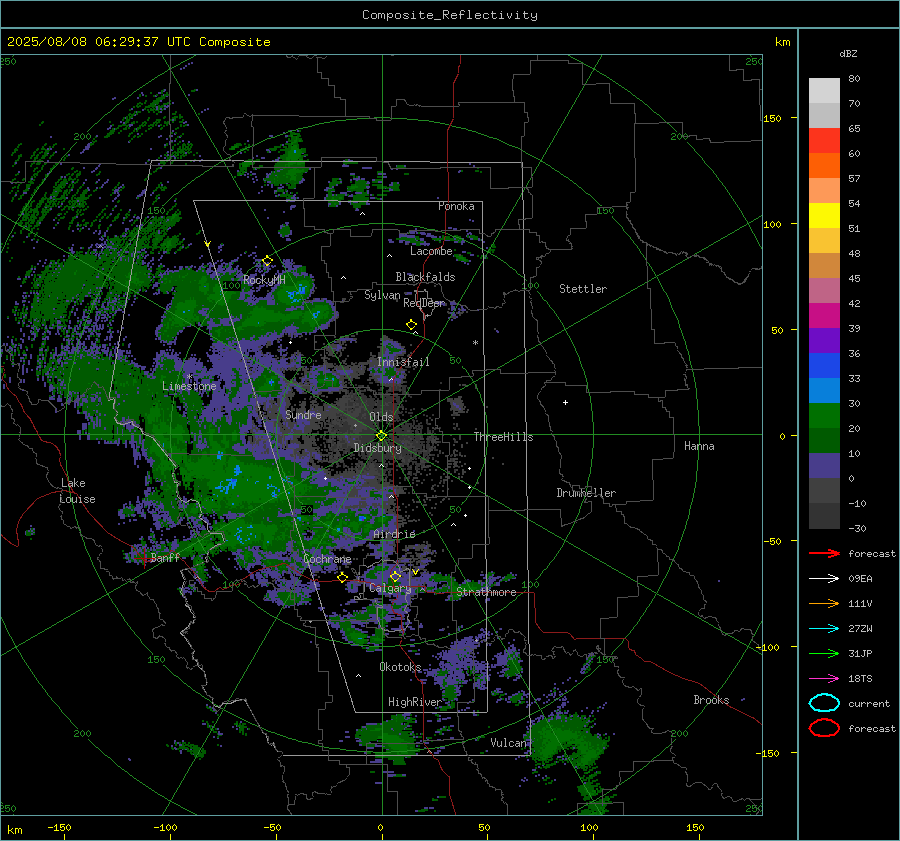Pick the light gray 70-80 dBZ swatch

tap(824, 90)
